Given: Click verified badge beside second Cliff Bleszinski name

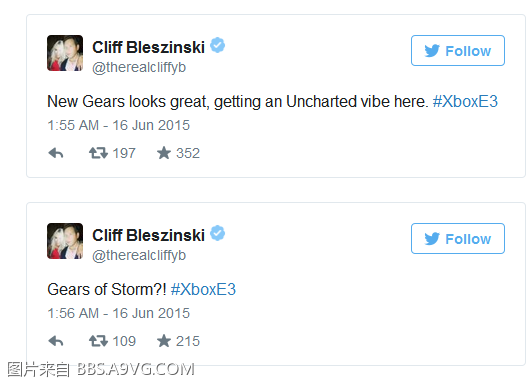Looking at the screenshot, I should click(217, 233).
